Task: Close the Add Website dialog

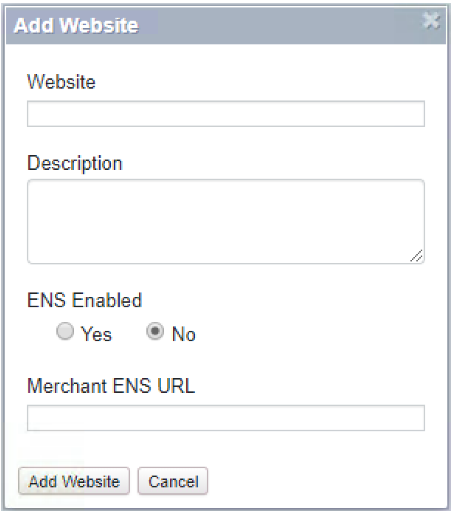Action: click(x=431, y=21)
